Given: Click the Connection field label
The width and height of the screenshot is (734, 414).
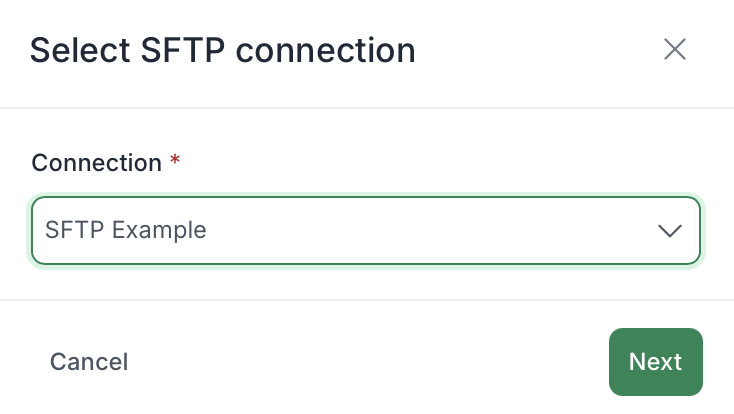Looking at the screenshot, I should click(96, 163).
